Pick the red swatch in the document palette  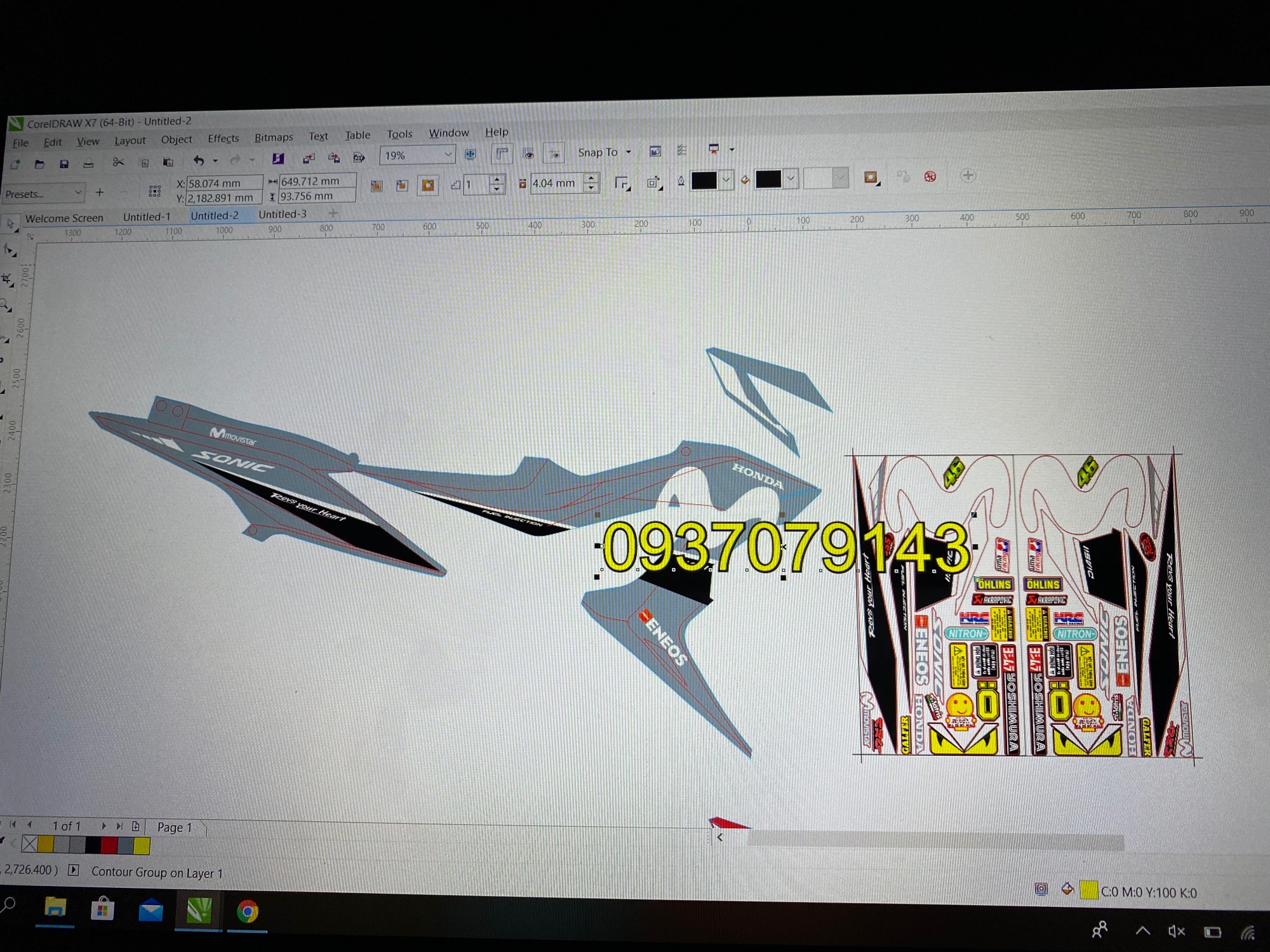coord(109,845)
